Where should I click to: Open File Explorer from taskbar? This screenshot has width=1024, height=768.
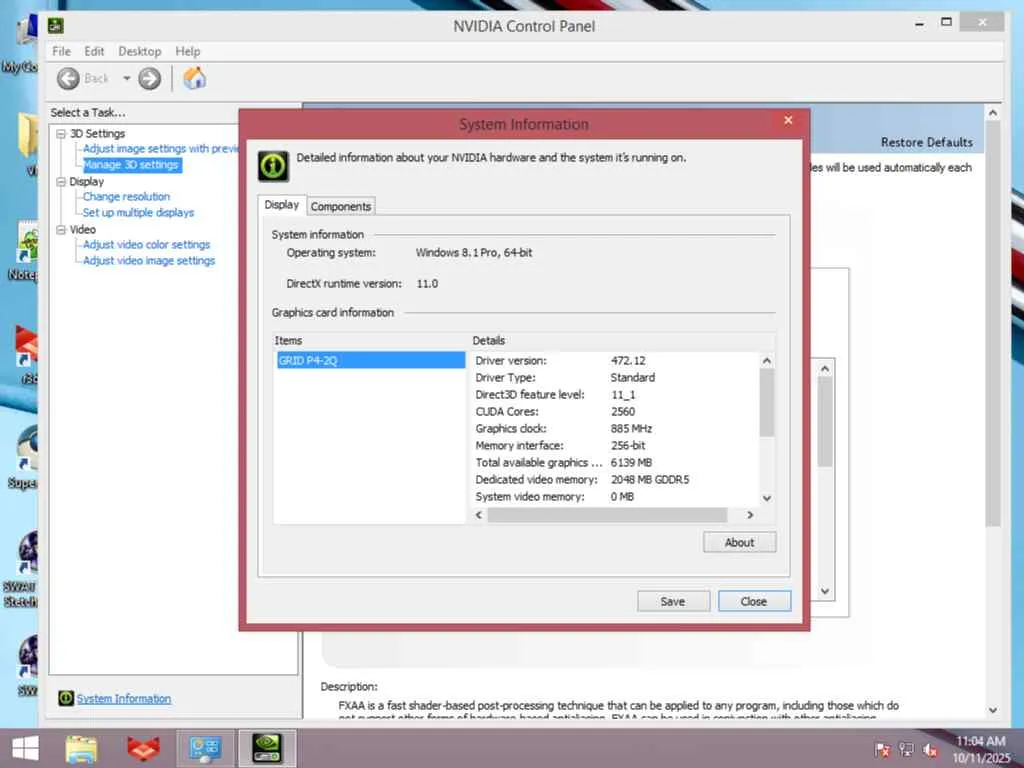click(82, 749)
